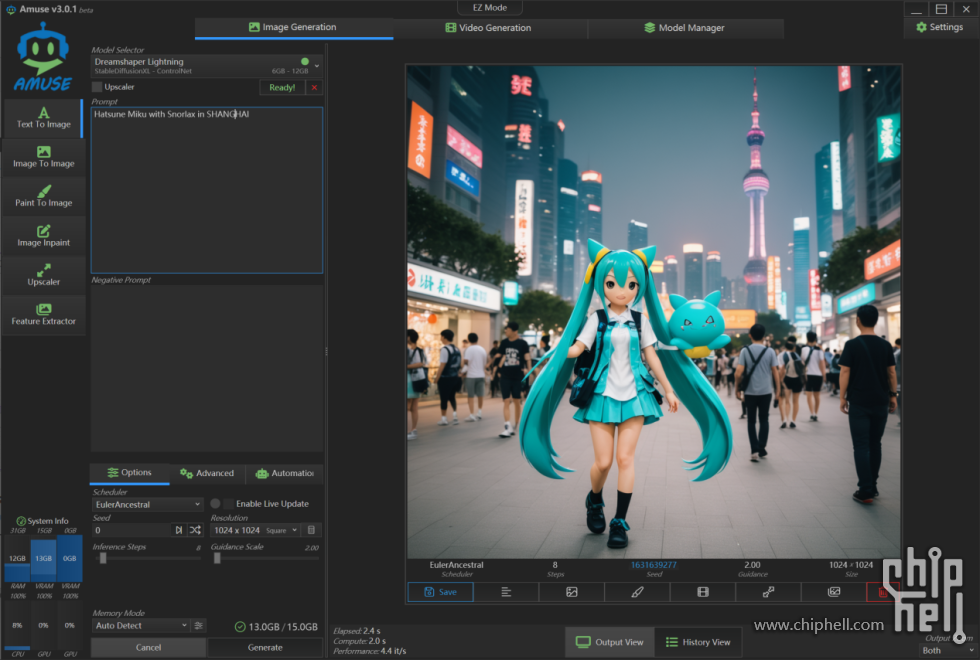Select the Automation tab
This screenshot has height=660, width=980.
pyautogui.click(x=284, y=473)
